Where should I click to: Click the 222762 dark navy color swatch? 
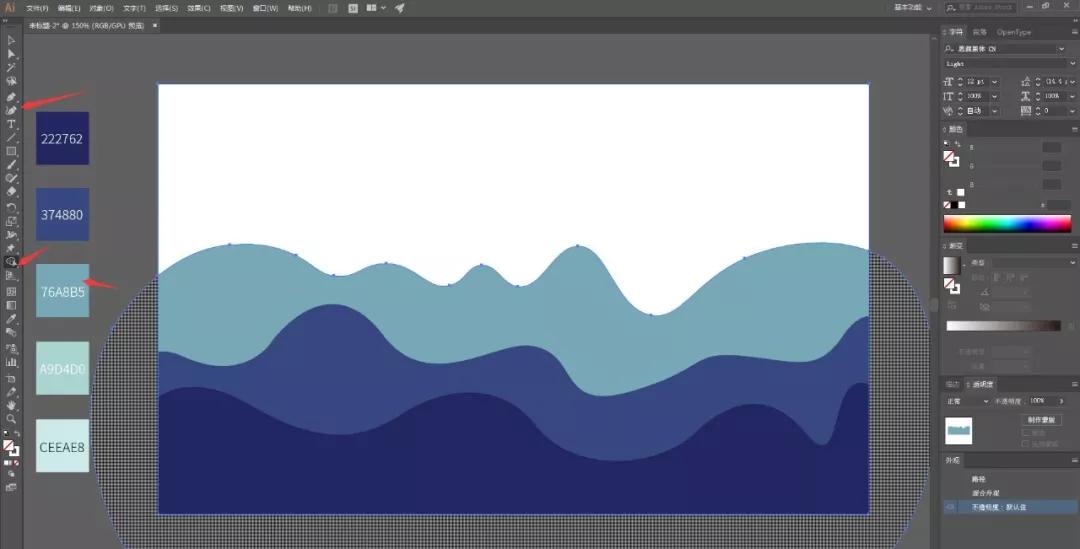pos(63,138)
